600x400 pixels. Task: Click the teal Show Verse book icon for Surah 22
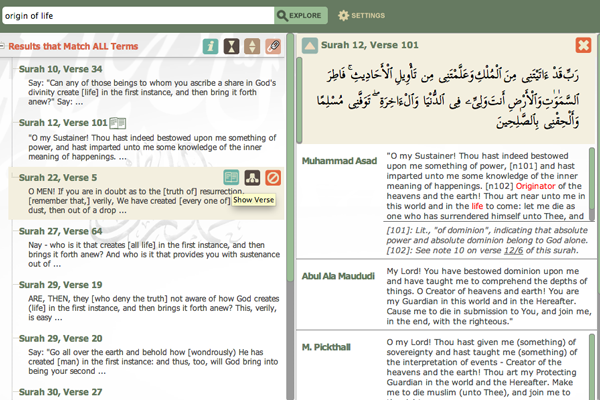coord(231,178)
